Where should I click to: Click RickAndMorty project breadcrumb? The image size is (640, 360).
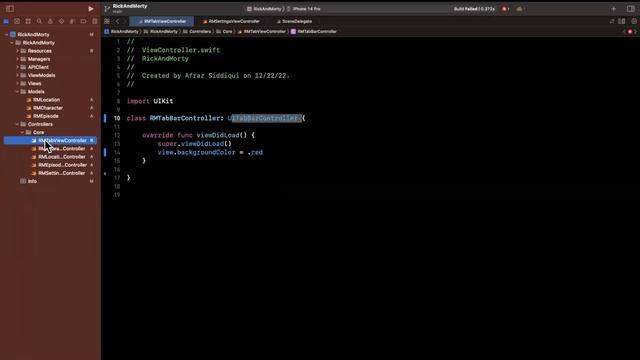tap(121, 31)
